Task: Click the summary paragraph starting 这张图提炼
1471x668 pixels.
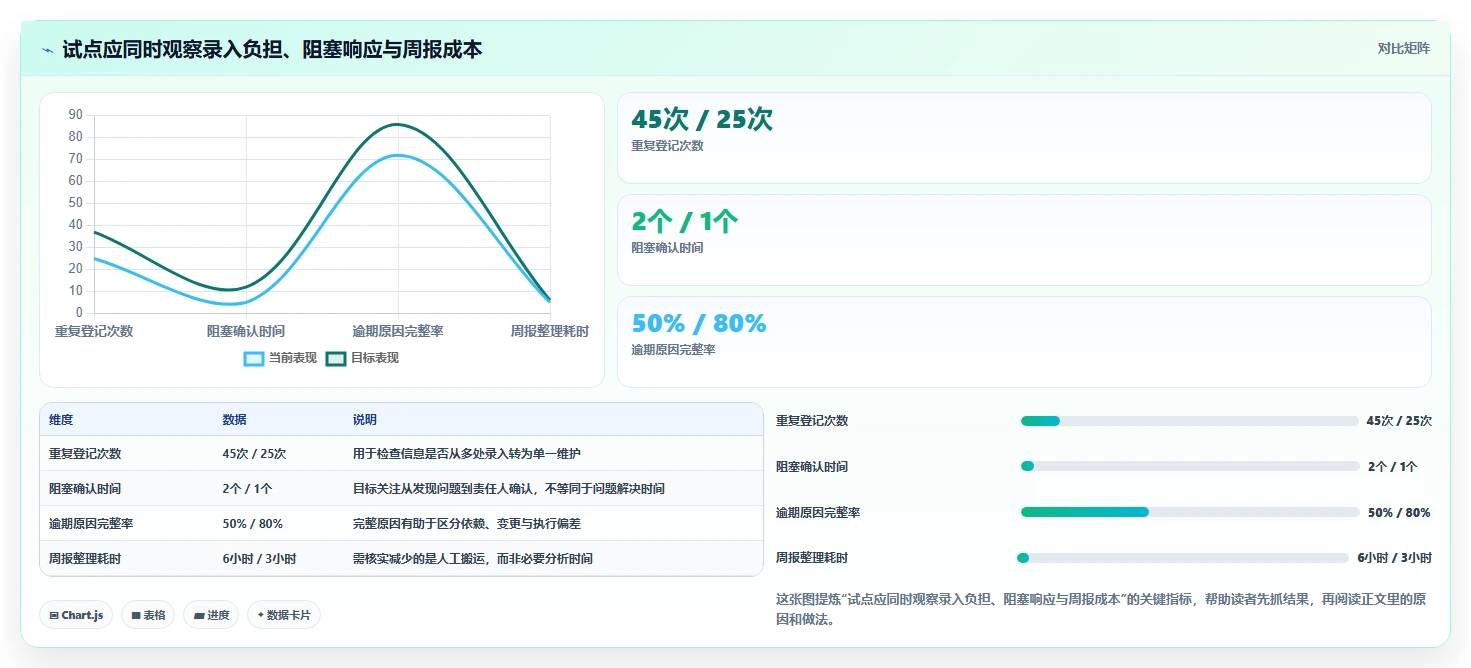Action: pyautogui.click(x=1101, y=609)
